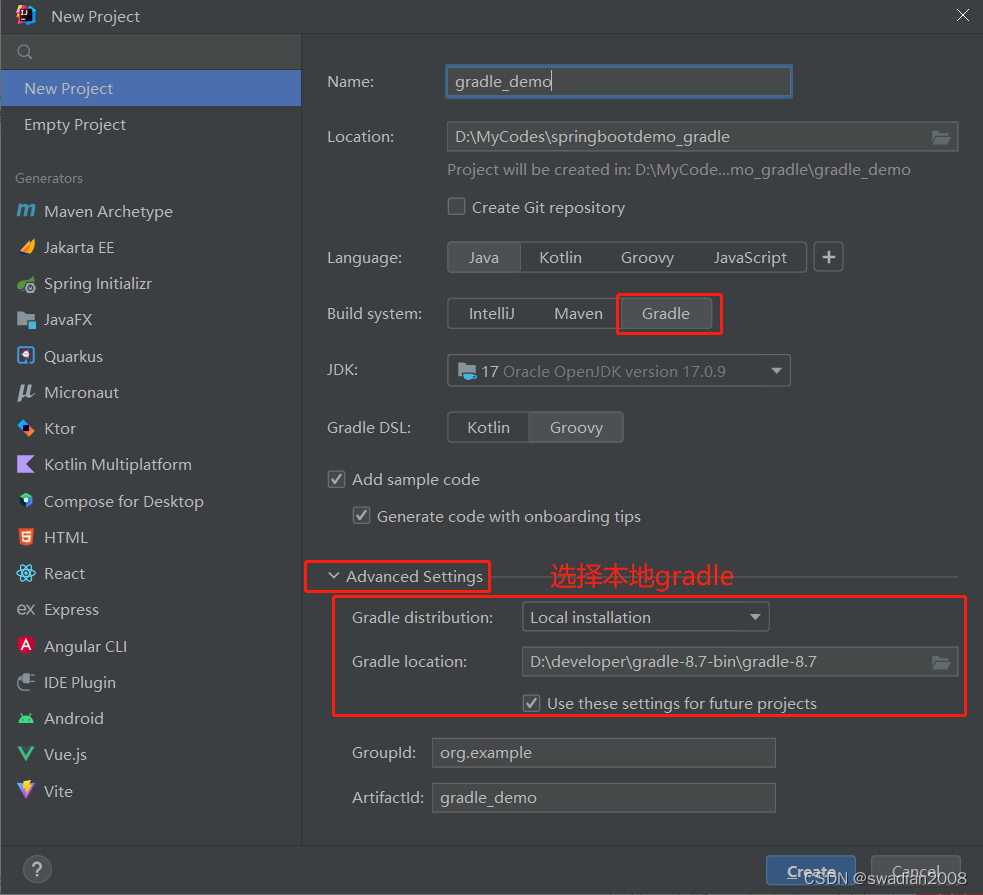The image size is (983, 895).
Task: Choose the Ktor generator
Action: click(x=60, y=428)
